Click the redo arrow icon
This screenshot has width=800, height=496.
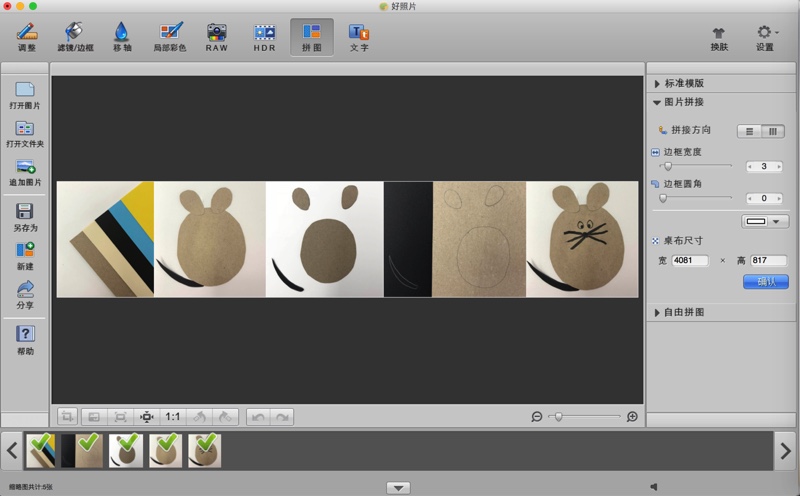click(x=282, y=417)
